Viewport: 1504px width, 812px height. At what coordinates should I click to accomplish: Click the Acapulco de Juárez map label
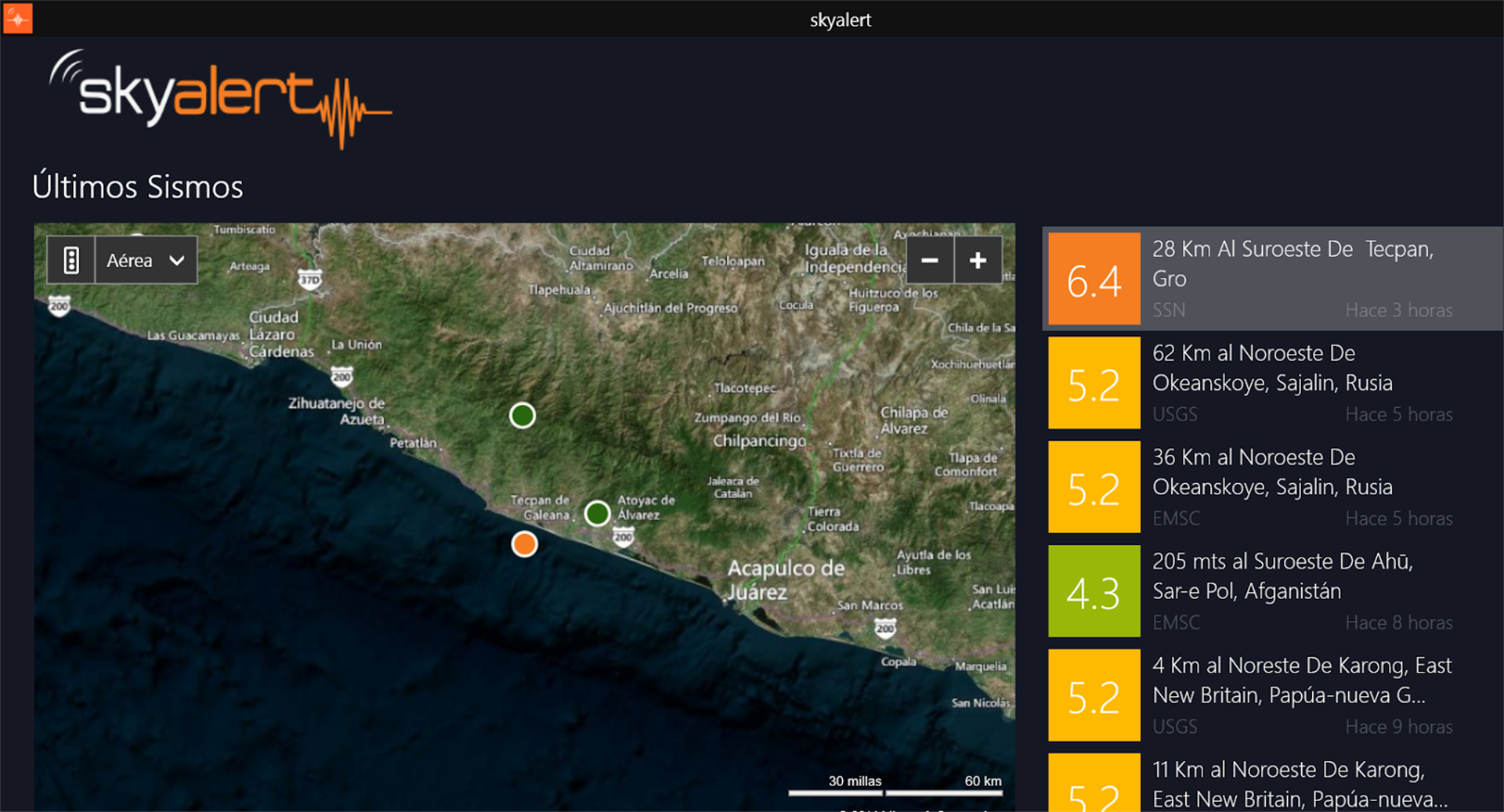[785, 579]
